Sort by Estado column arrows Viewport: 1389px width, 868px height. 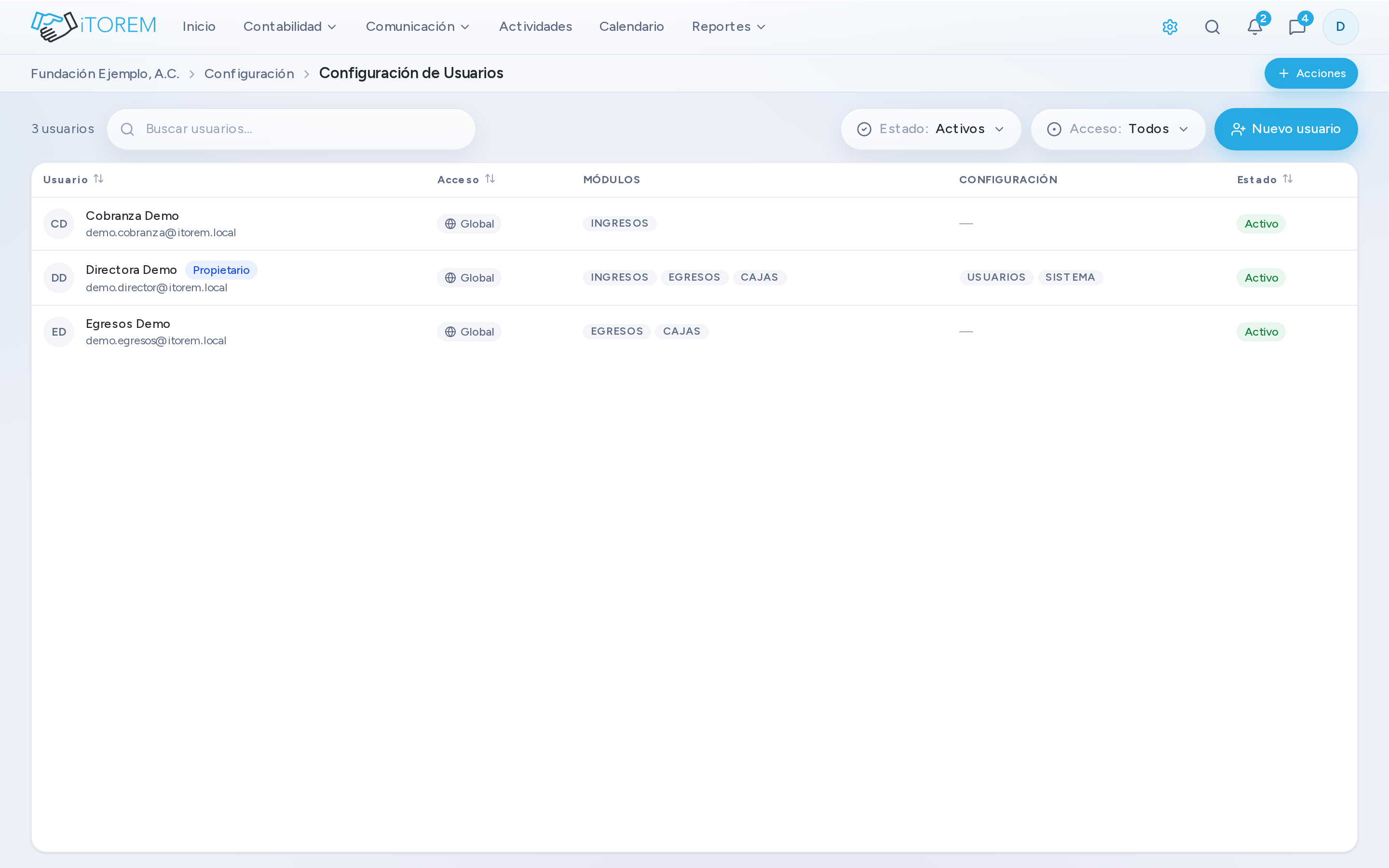1287,179
